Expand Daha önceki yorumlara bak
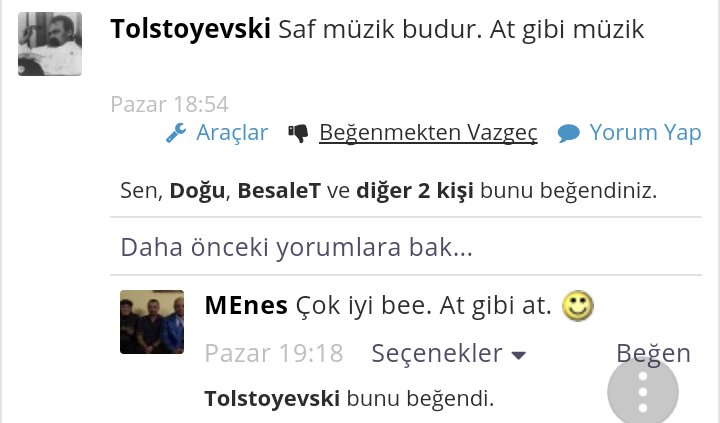Image resolution: width=720 pixels, height=423 pixels. [296, 246]
